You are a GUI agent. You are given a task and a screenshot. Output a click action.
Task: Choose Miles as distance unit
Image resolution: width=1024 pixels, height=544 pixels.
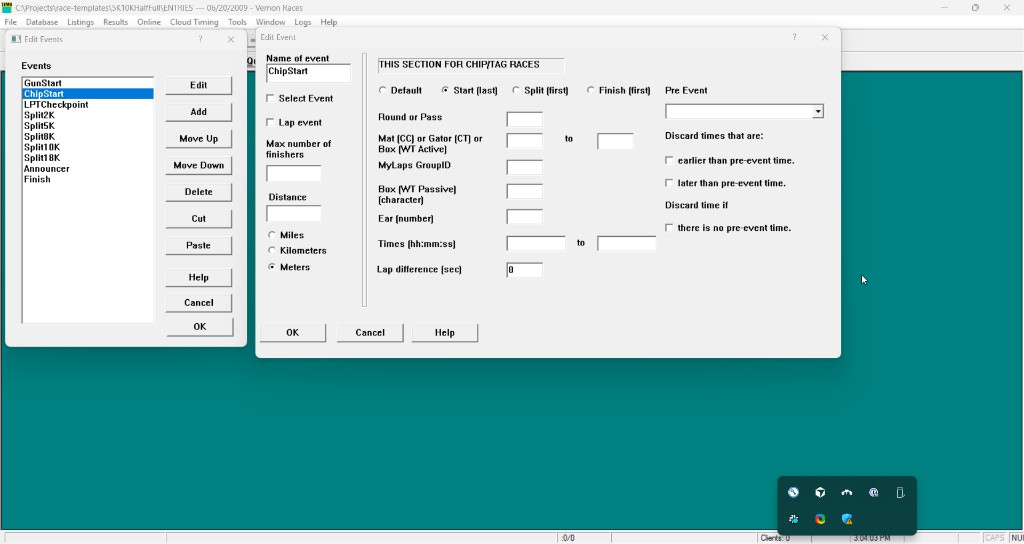click(x=272, y=234)
